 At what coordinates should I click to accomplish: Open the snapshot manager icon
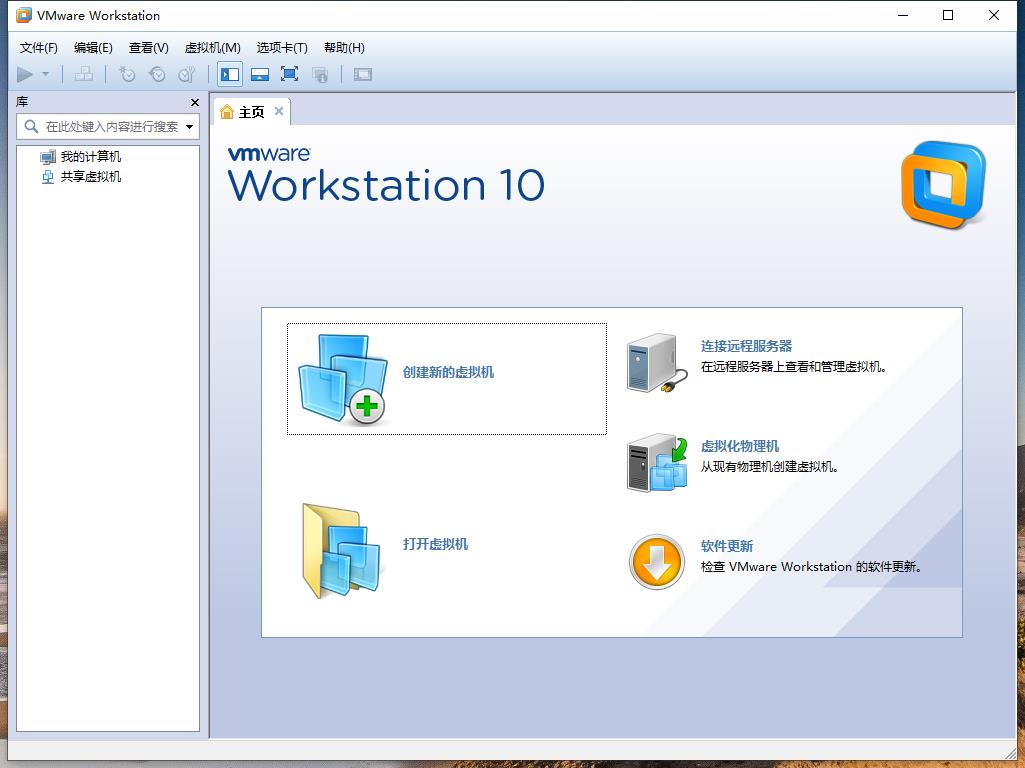[x=186, y=74]
